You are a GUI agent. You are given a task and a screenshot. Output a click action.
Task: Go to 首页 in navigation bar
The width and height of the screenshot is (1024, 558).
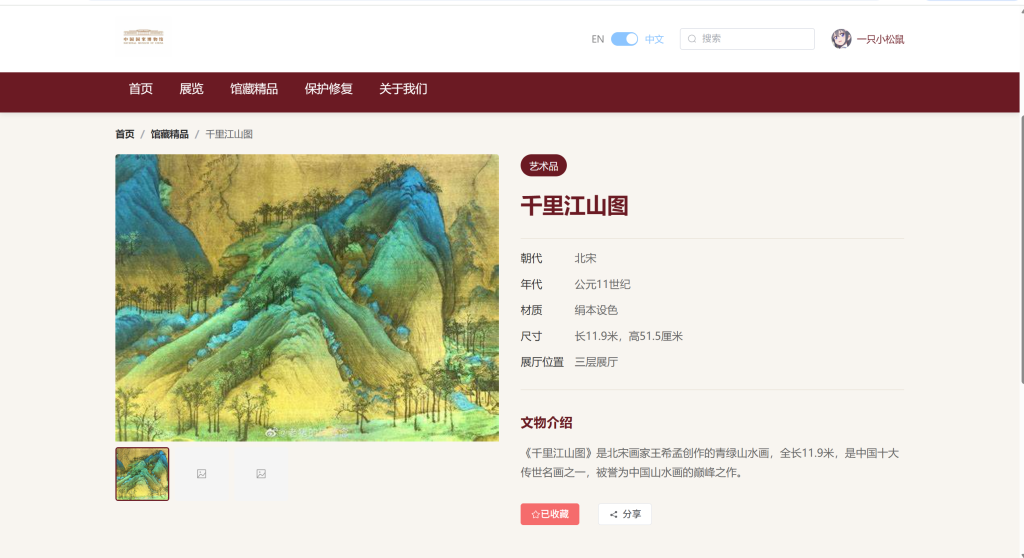(140, 89)
